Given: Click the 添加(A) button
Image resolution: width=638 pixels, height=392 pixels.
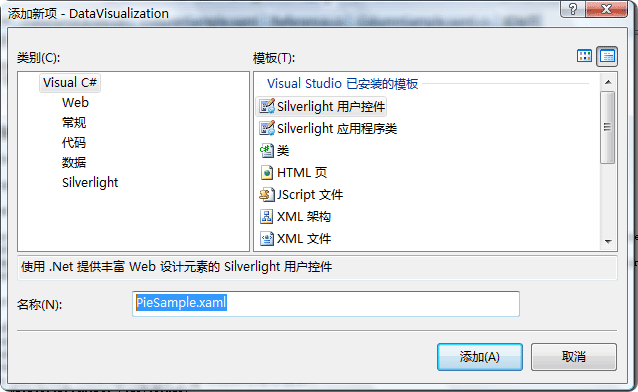Looking at the screenshot, I should click(x=480, y=357).
